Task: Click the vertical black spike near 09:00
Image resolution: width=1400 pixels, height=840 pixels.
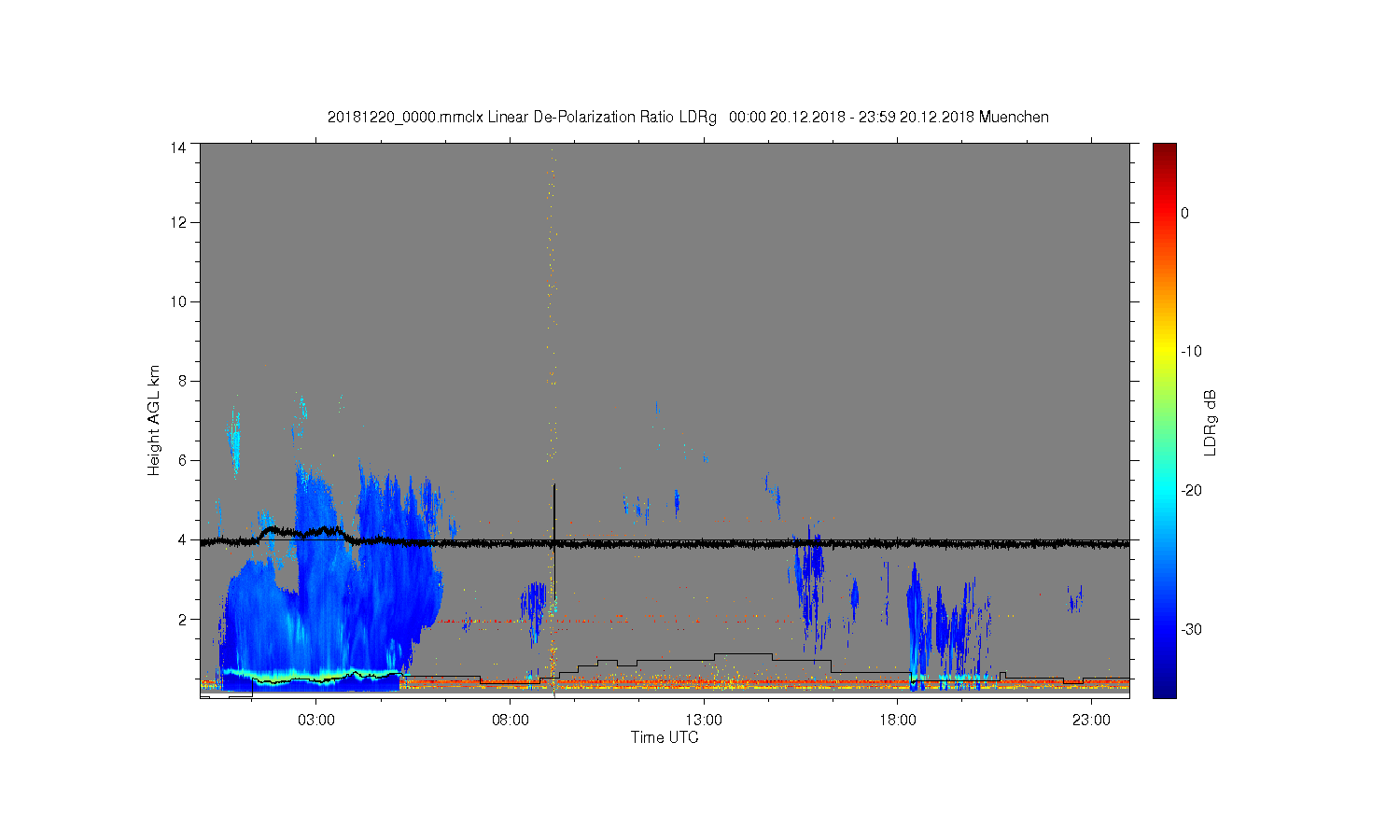Action: click(x=554, y=513)
